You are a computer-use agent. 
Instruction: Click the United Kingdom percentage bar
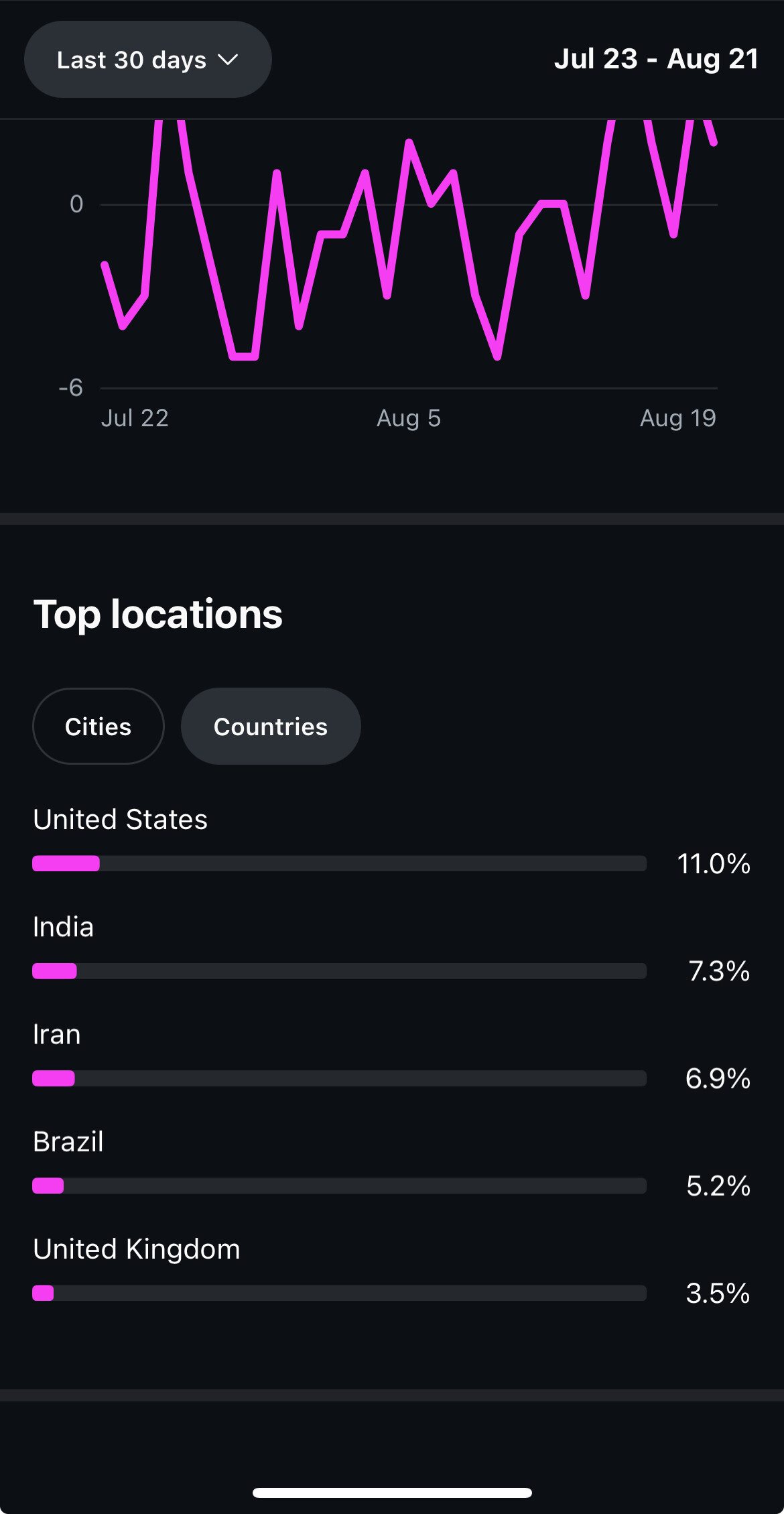click(x=339, y=1293)
